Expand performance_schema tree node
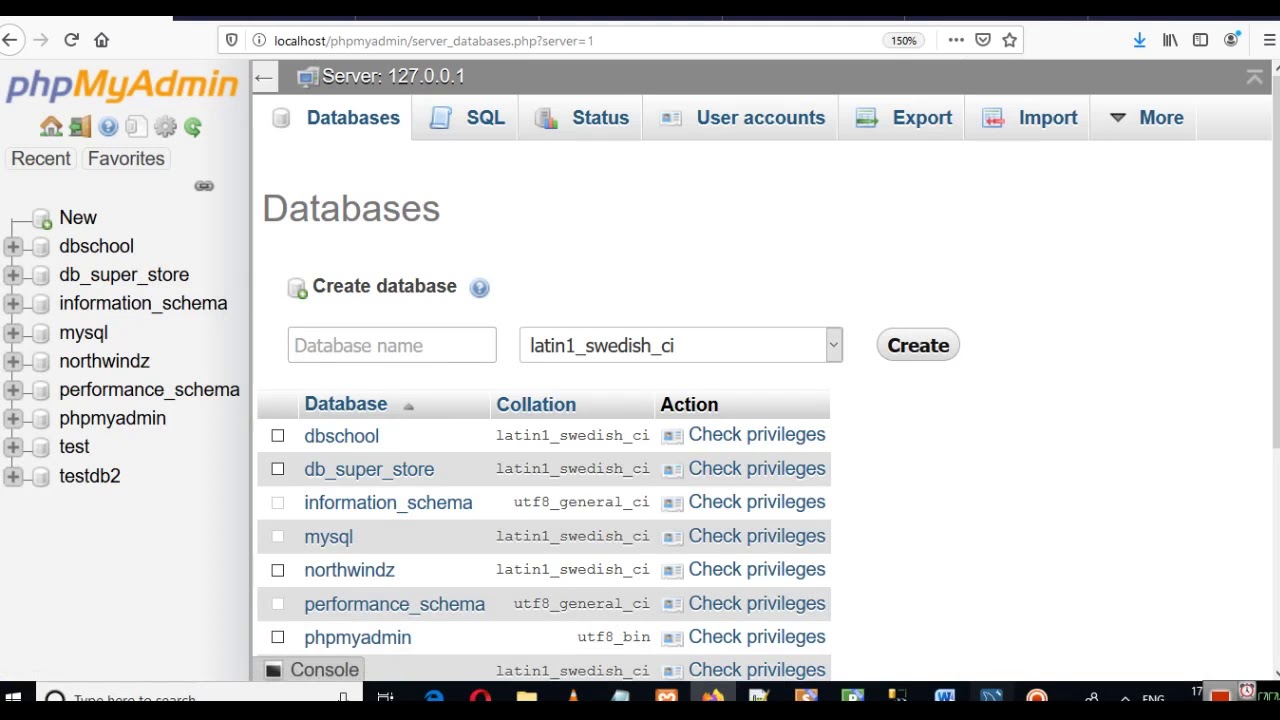 [x=13, y=390]
